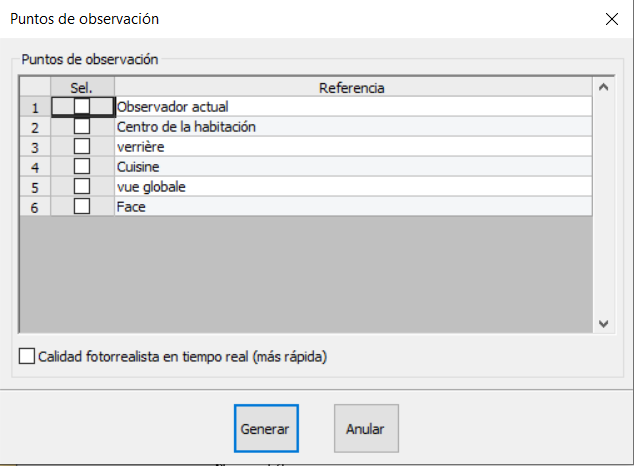This screenshot has height=466, width=634.
Task: Check the box for Observador actual
Action: [82, 106]
